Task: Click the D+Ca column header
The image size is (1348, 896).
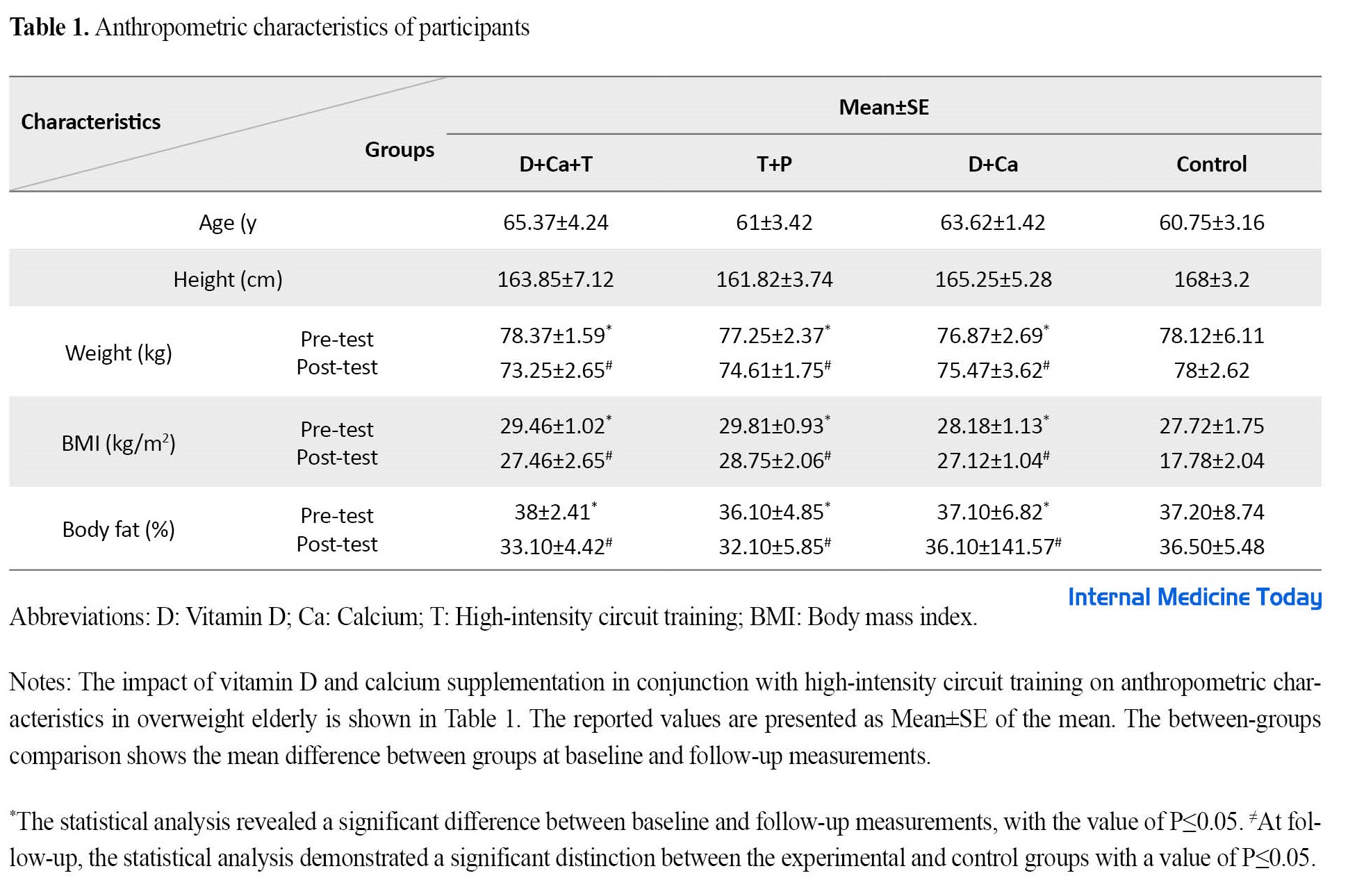Action: 993,164
